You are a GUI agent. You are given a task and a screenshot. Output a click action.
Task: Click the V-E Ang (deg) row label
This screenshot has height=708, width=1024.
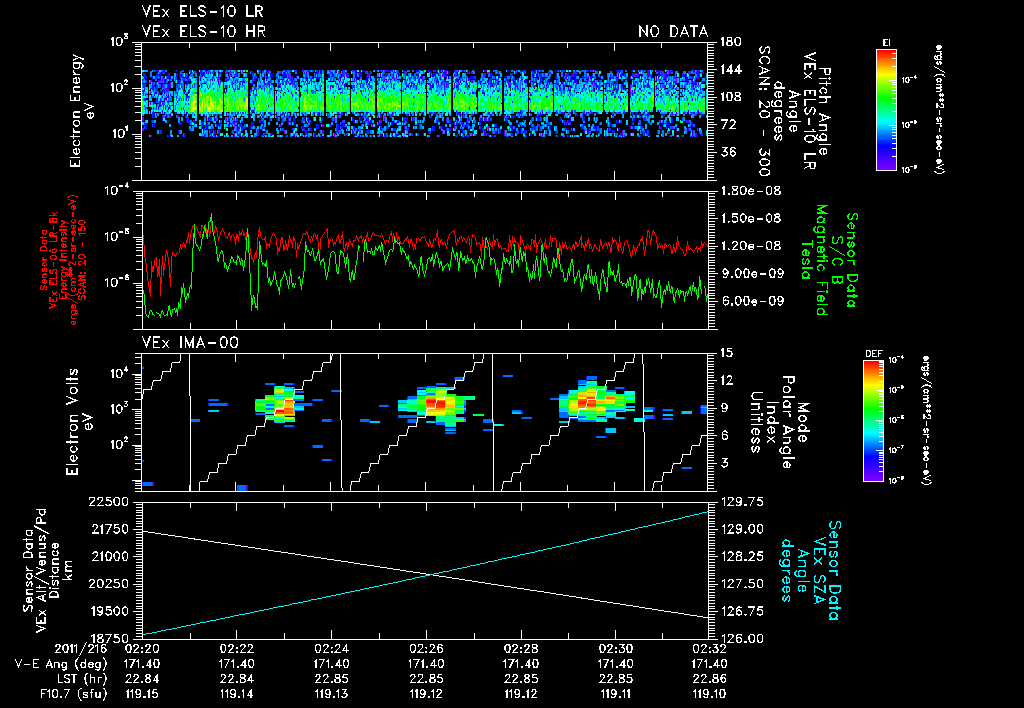tap(61, 664)
